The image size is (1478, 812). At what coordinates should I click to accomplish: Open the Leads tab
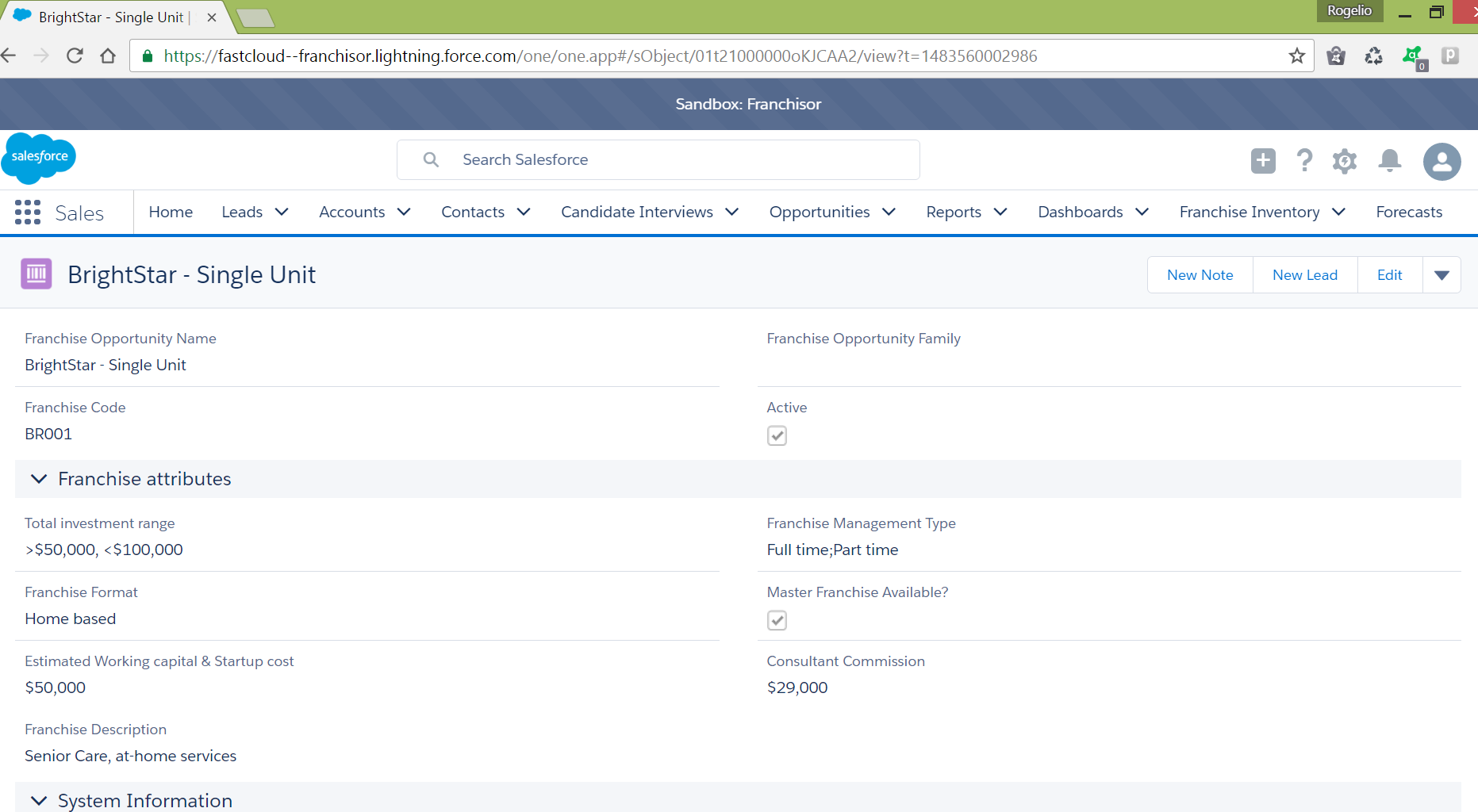click(x=242, y=212)
